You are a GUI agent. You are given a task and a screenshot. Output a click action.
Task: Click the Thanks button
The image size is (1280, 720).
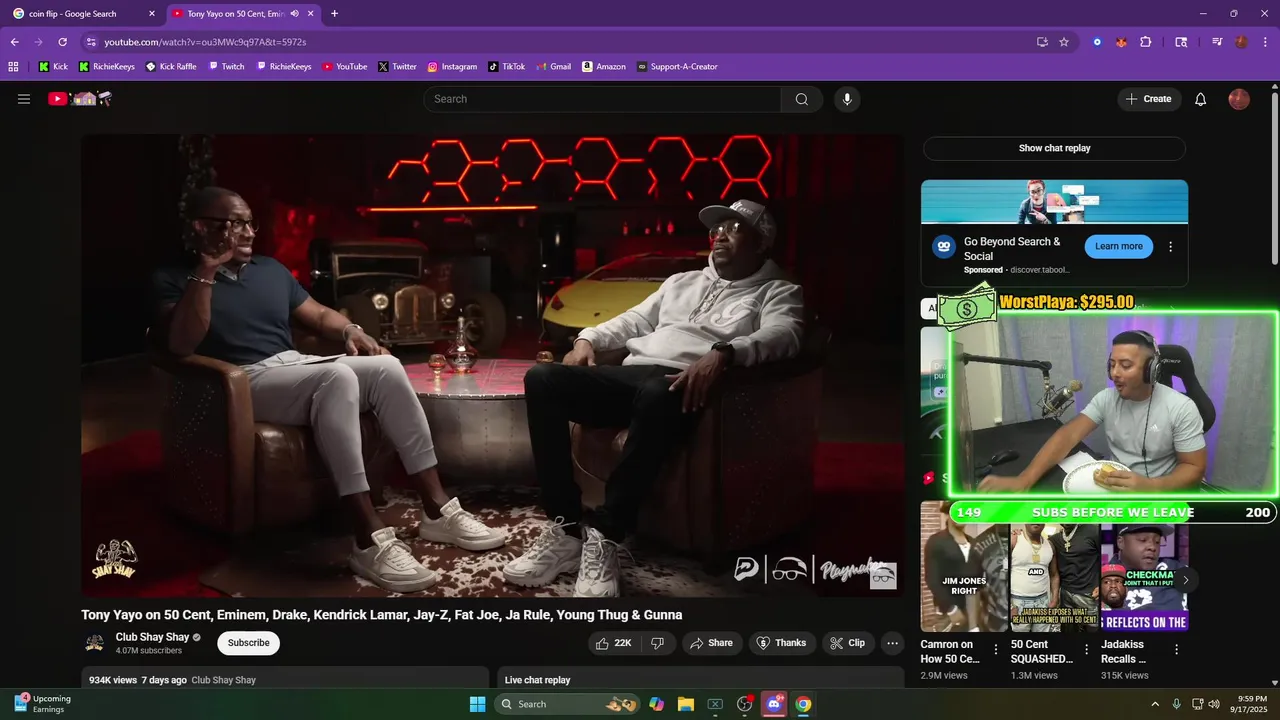(x=781, y=643)
